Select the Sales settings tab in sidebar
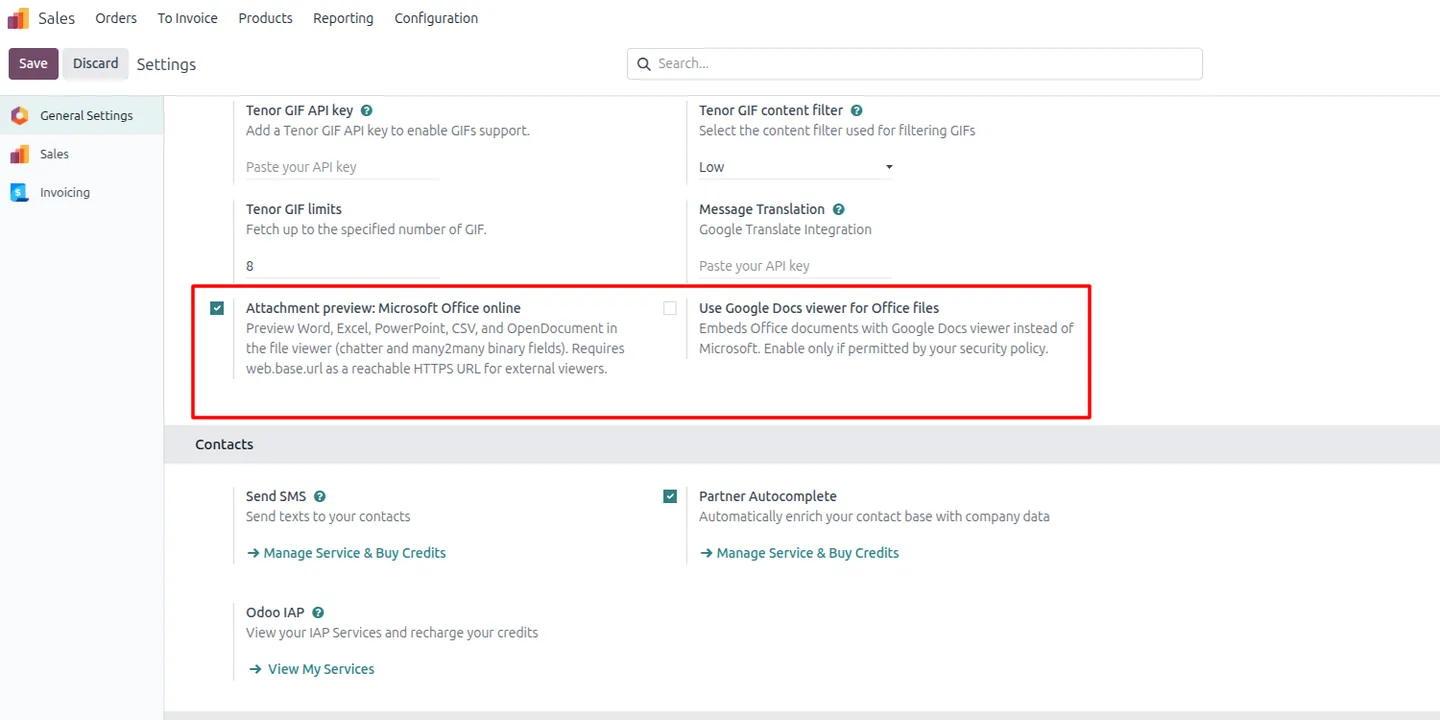The height and width of the screenshot is (720, 1440). [x=82, y=154]
